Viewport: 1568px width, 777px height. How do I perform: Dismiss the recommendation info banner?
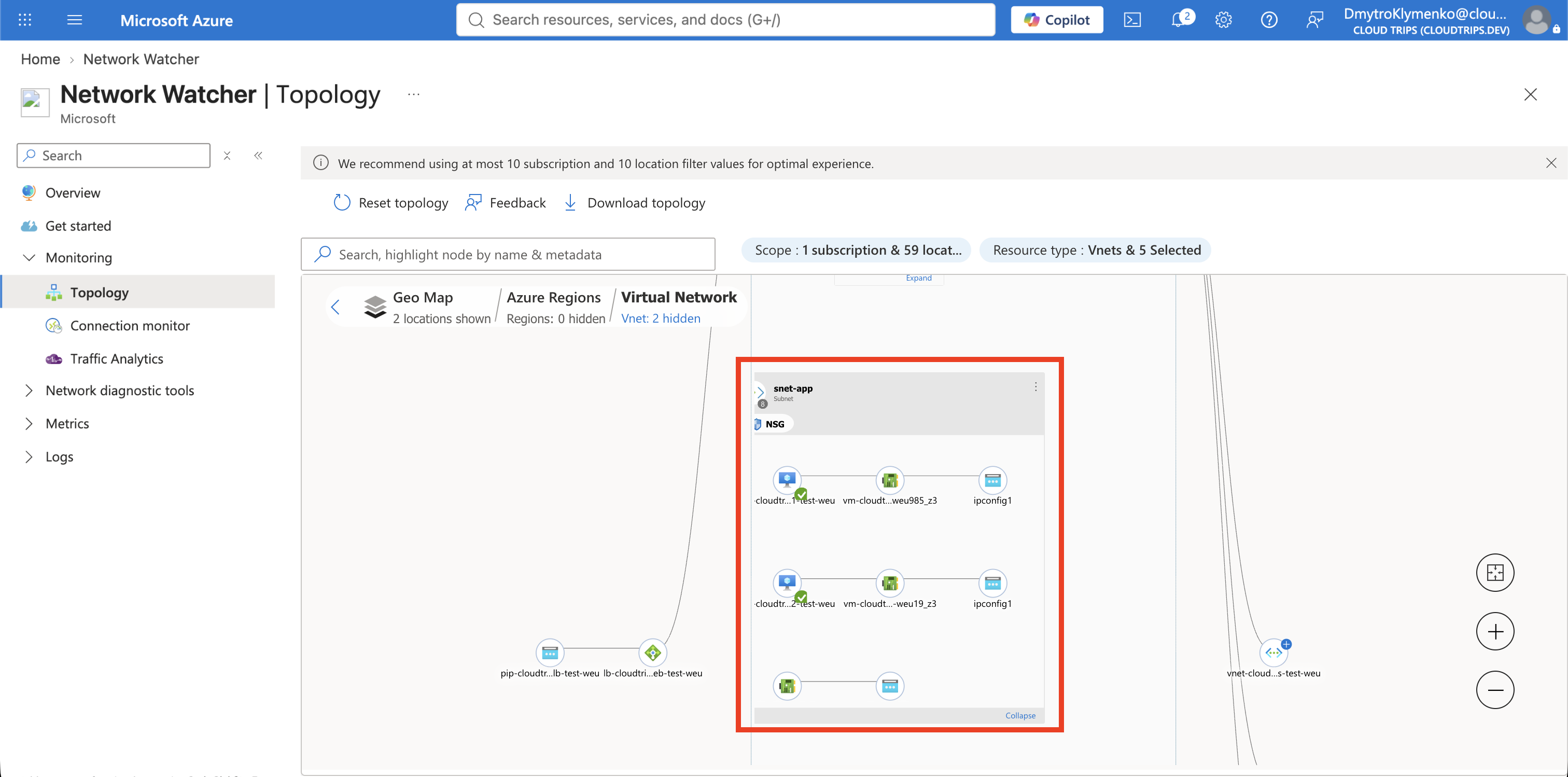point(1550,163)
